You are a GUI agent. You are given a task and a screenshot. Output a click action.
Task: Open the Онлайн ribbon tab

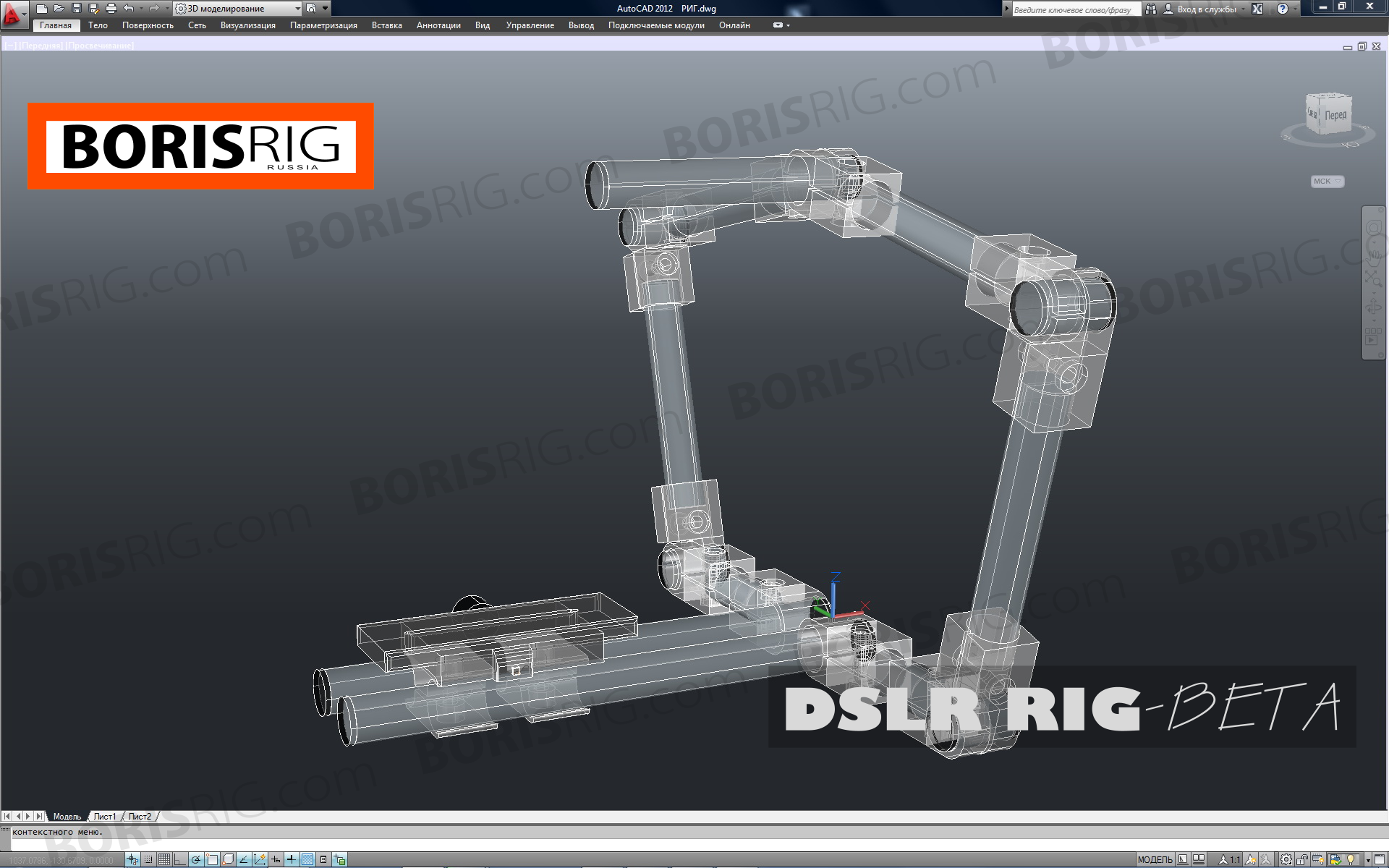click(x=734, y=25)
